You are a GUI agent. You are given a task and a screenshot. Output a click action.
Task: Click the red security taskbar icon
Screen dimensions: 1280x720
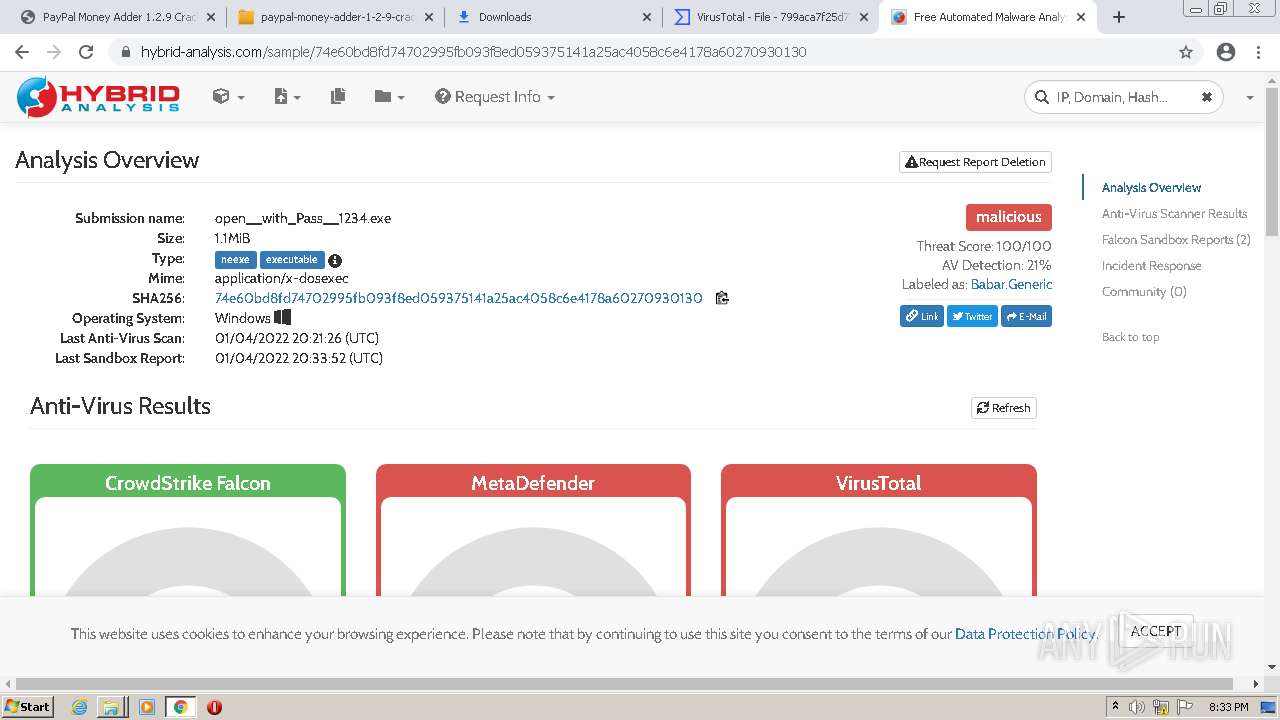(214, 707)
